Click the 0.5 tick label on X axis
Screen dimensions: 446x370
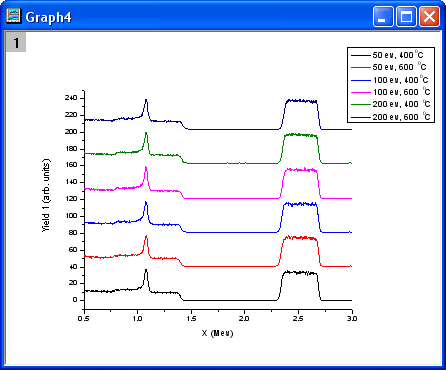(x=84, y=318)
